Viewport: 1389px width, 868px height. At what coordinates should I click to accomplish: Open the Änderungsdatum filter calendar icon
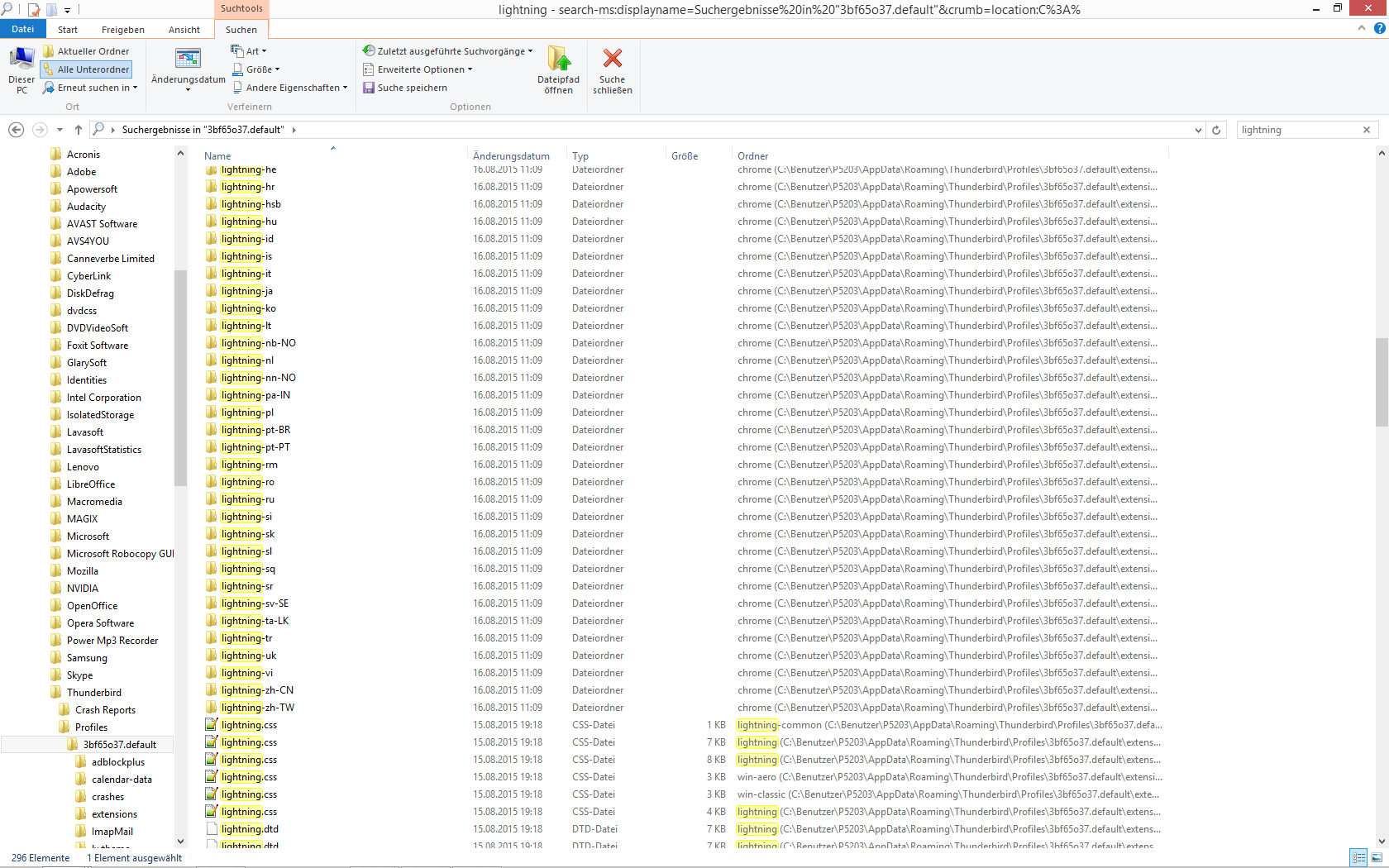[188, 60]
